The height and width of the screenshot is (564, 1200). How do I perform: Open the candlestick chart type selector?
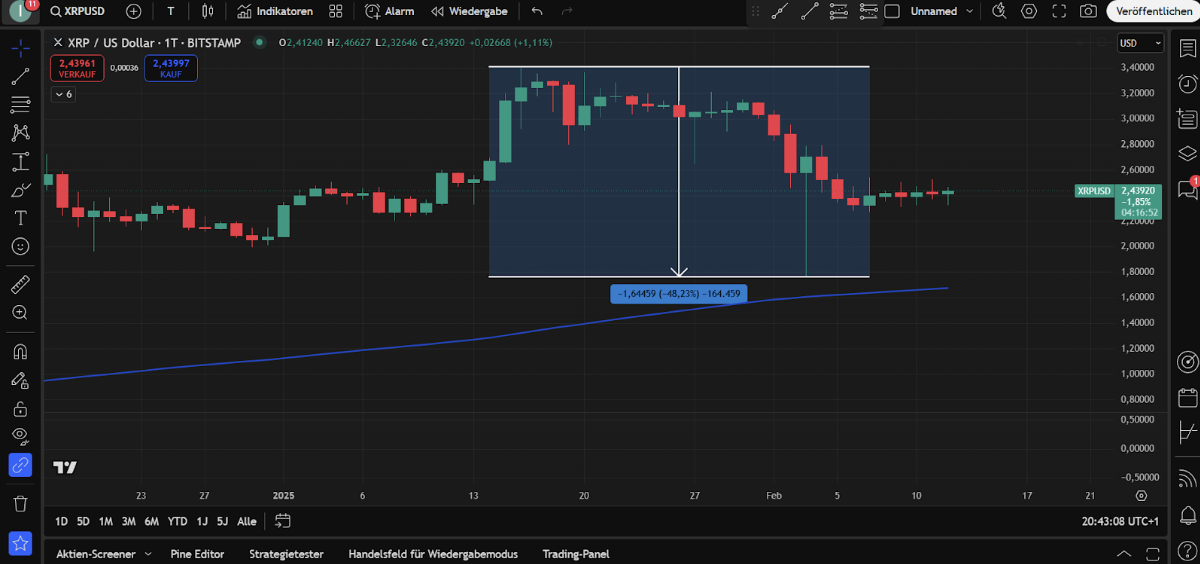pos(208,11)
